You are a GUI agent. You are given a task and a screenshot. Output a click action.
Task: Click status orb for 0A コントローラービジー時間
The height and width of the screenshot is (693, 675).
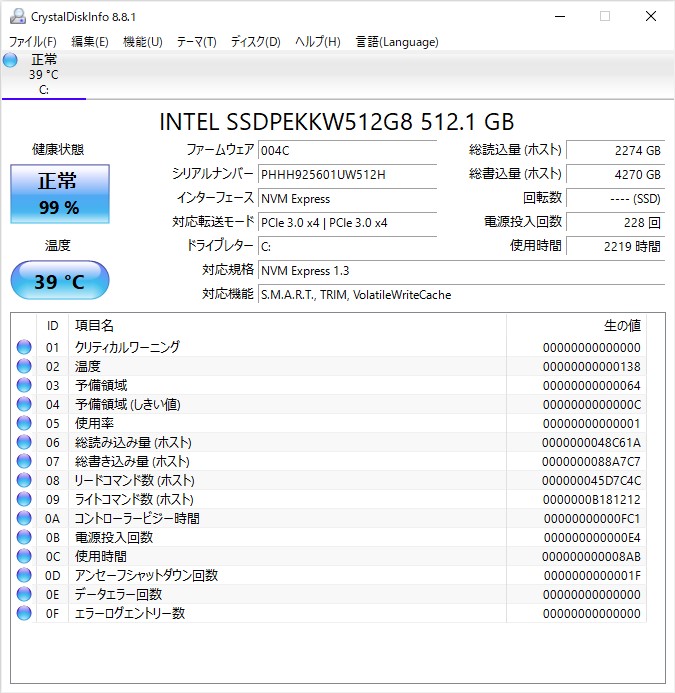click(x=24, y=518)
